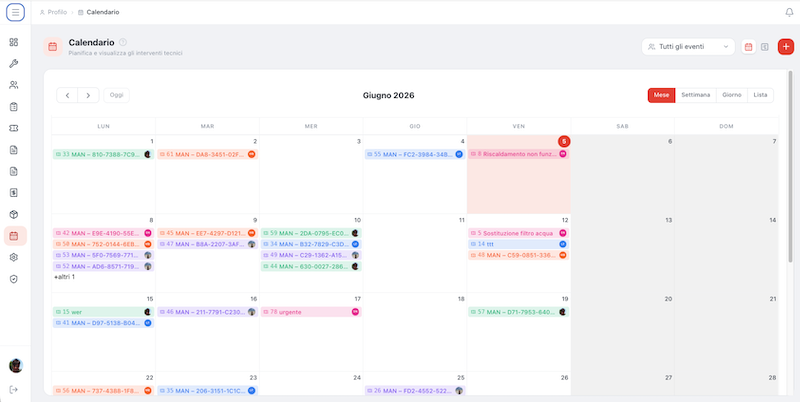
Task: Open event 47 MAN – B8A-2207
Action: 207,244
